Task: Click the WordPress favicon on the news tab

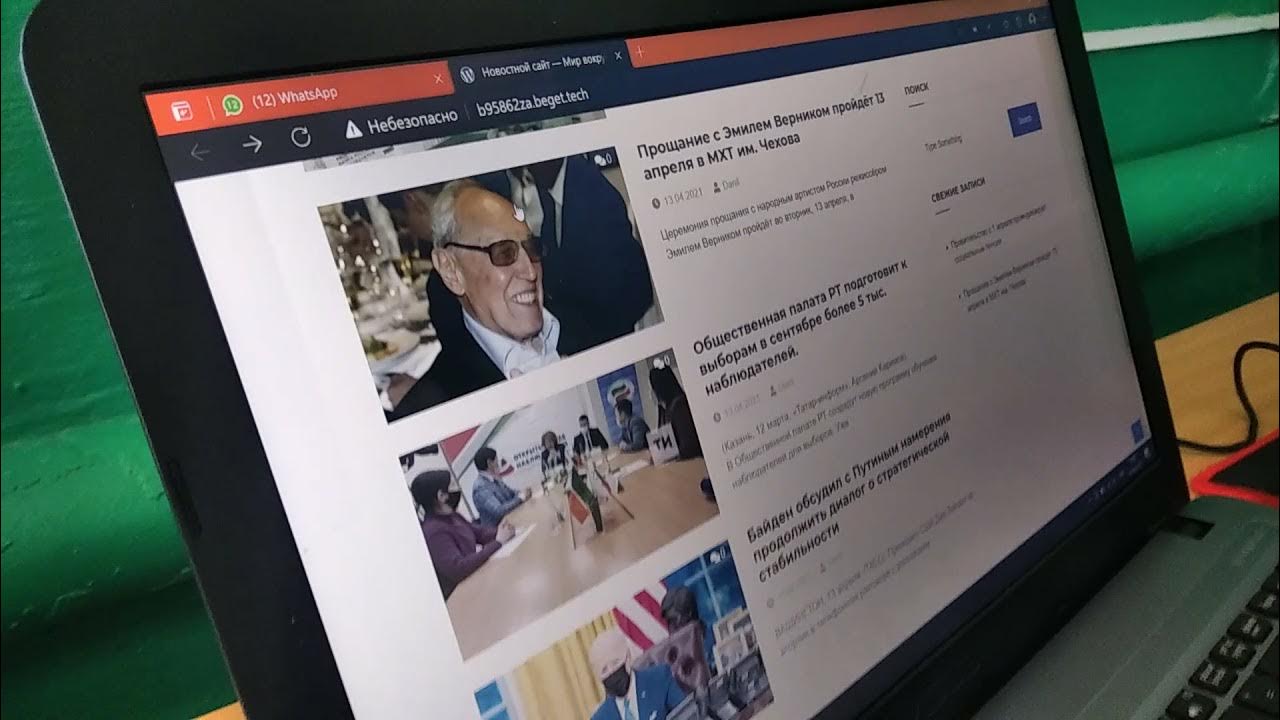Action: [x=467, y=75]
